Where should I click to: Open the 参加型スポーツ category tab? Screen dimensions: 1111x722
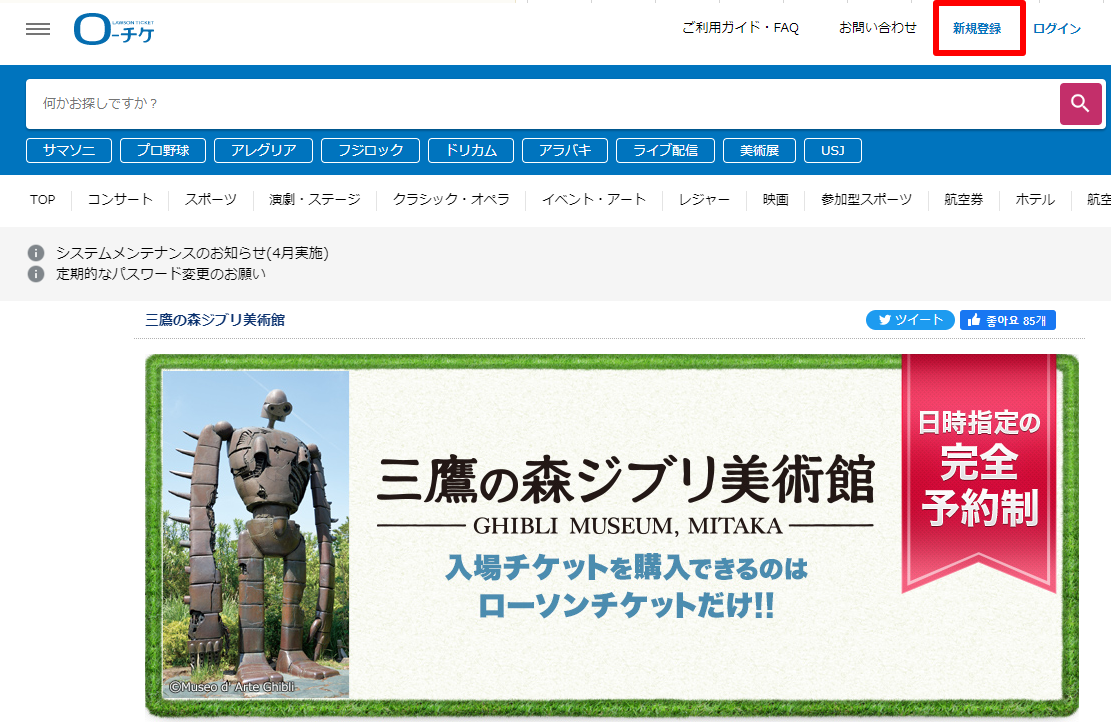[866, 200]
